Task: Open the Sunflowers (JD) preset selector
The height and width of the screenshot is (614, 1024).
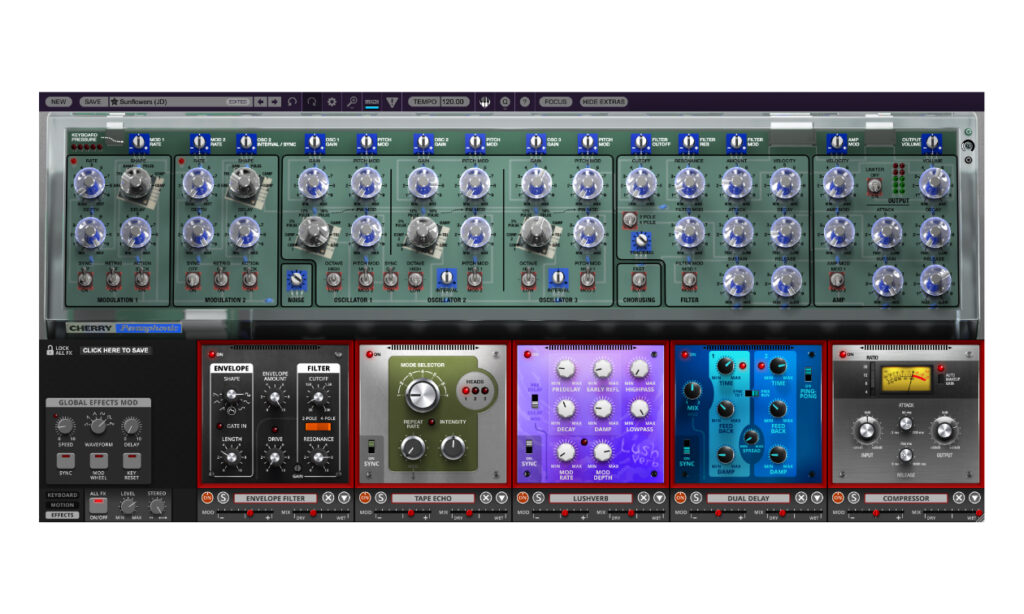Action: pos(180,102)
